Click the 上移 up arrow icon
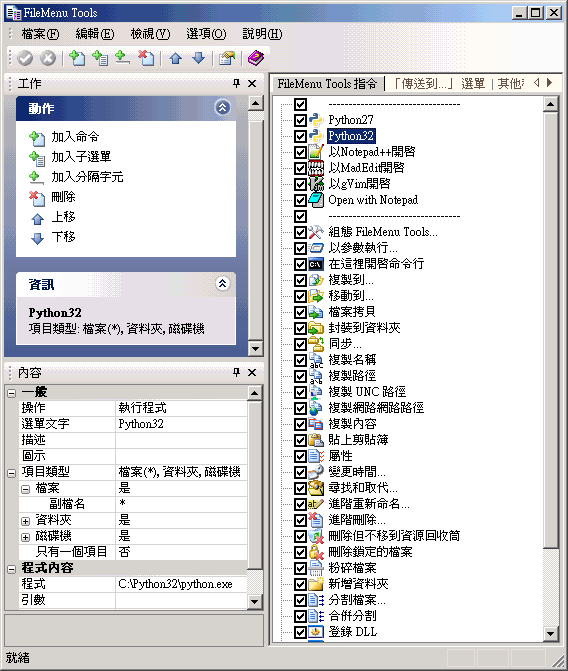This screenshot has height=671, width=568. pyautogui.click(x=37, y=218)
